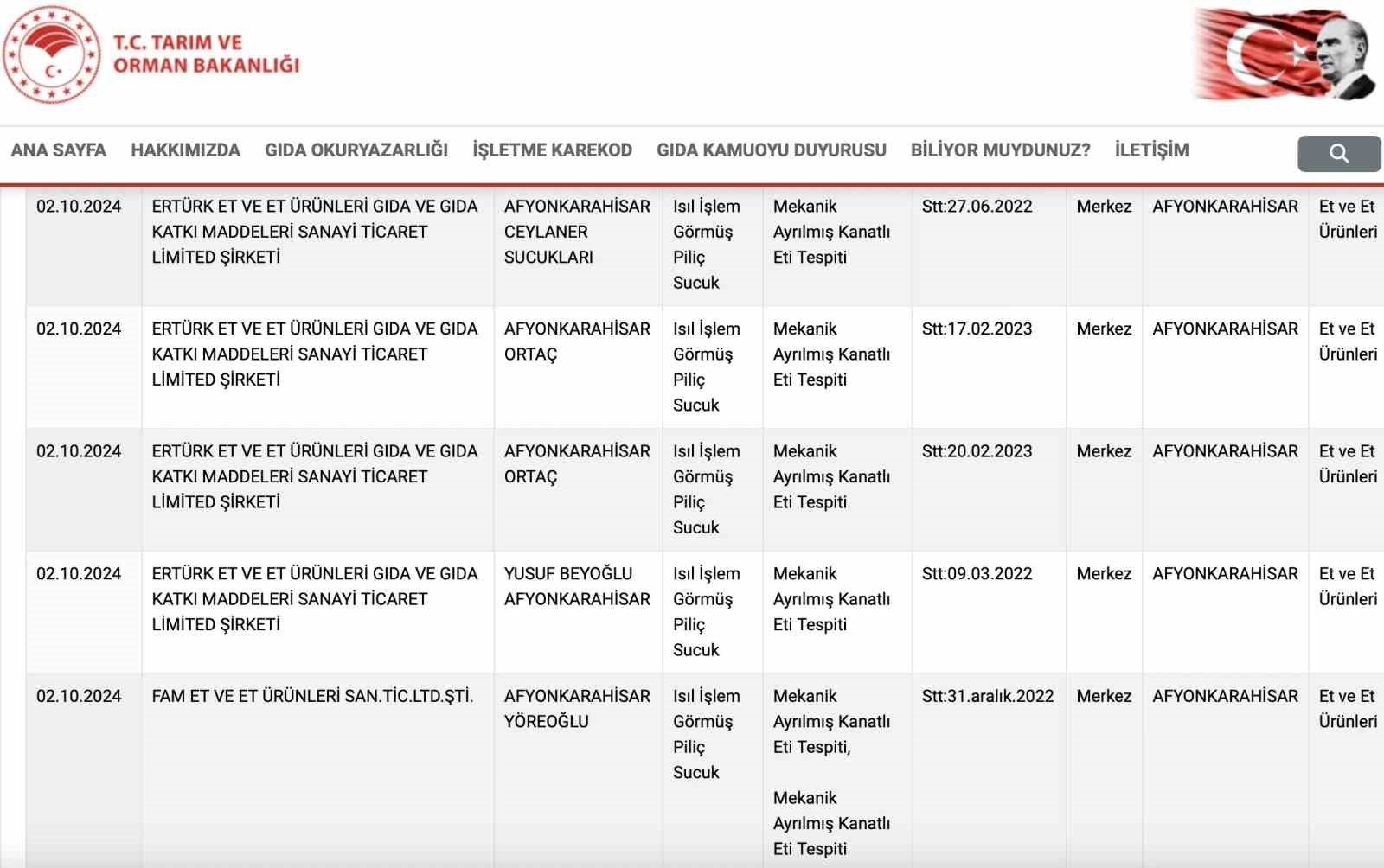Go to HAKKIMIZDA page
This screenshot has width=1384, height=868.
pos(185,150)
